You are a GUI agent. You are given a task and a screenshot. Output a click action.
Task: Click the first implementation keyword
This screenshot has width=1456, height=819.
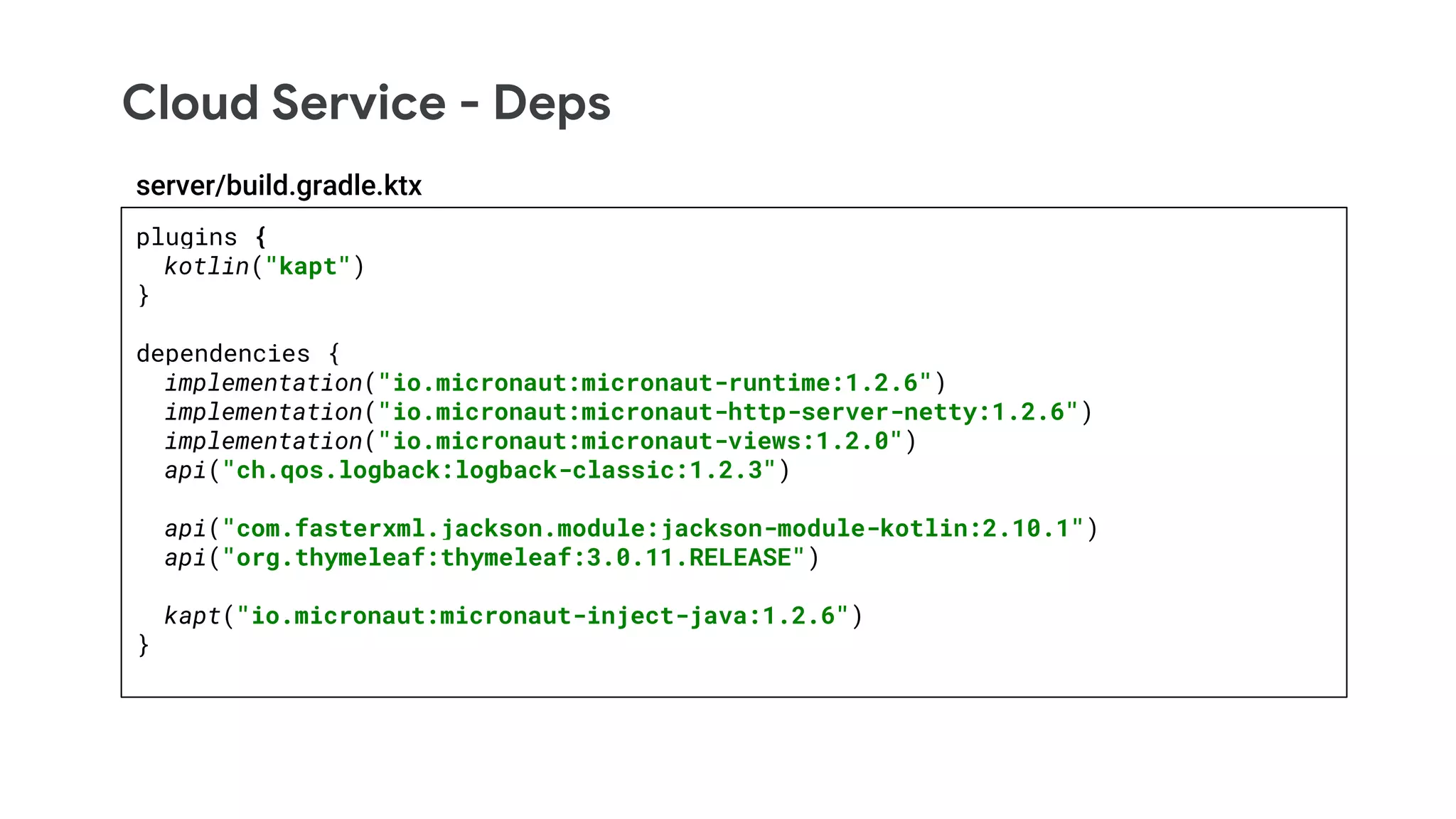(x=264, y=382)
